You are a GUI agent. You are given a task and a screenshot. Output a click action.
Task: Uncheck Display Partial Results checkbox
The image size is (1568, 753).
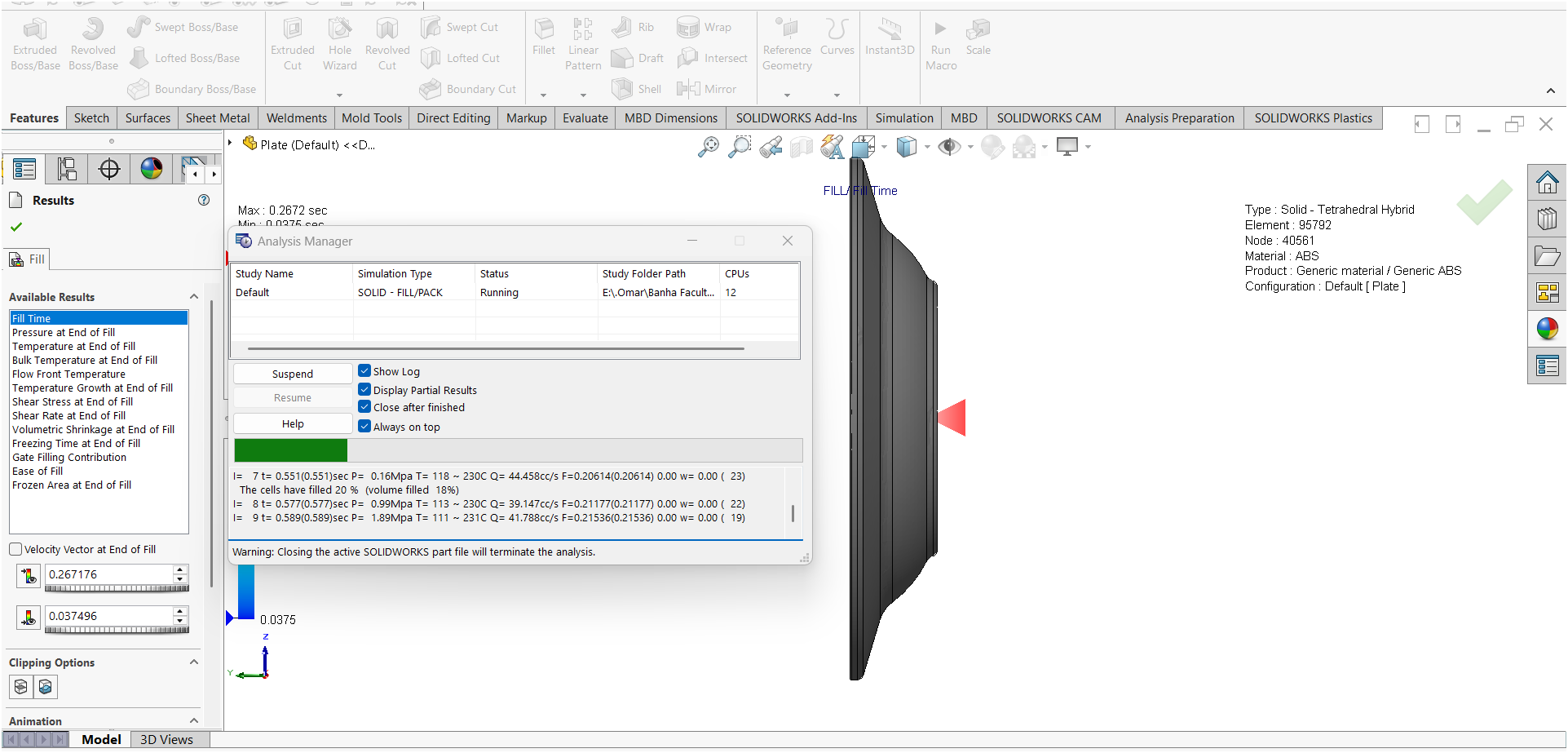pos(364,390)
